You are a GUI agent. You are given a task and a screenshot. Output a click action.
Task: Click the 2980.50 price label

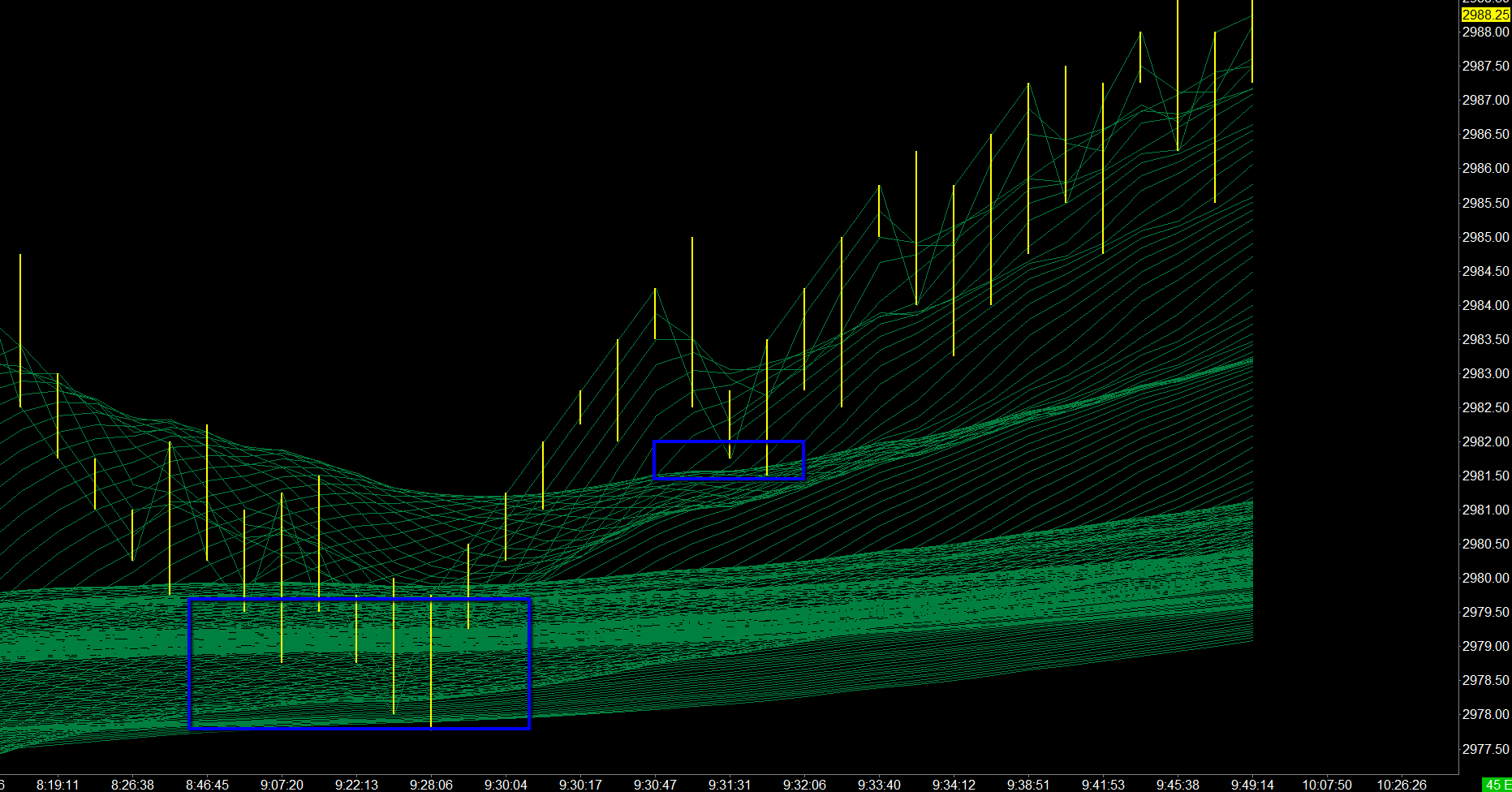pyautogui.click(x=1485, y=544)
